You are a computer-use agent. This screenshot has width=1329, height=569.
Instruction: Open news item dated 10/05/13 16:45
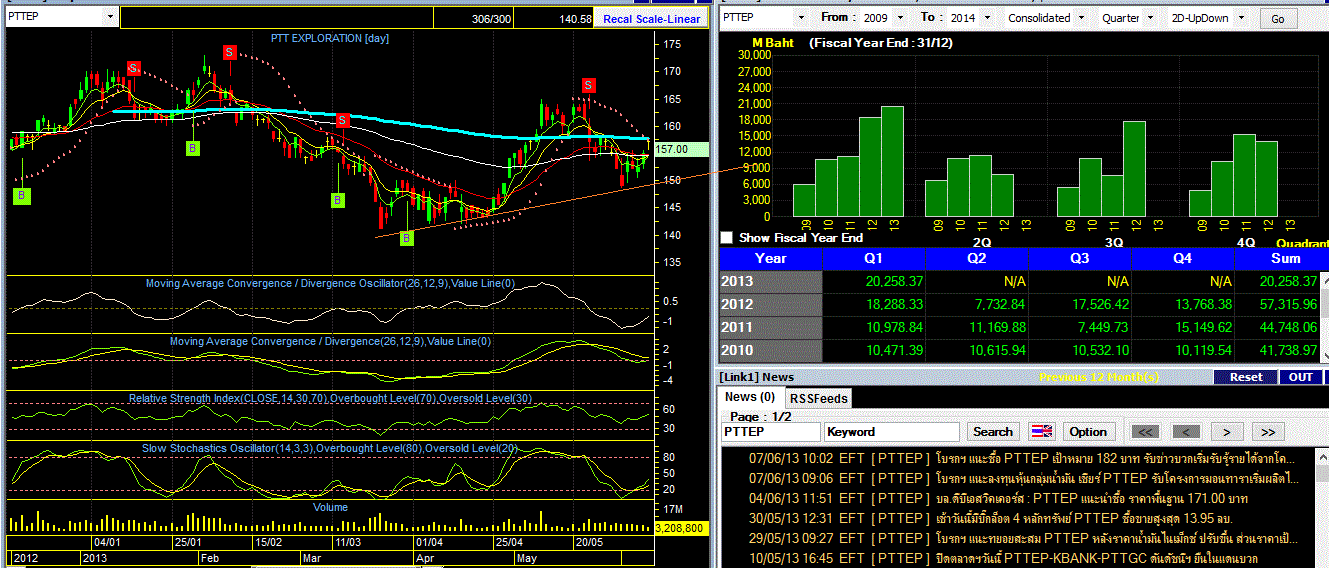[1020, 558]
